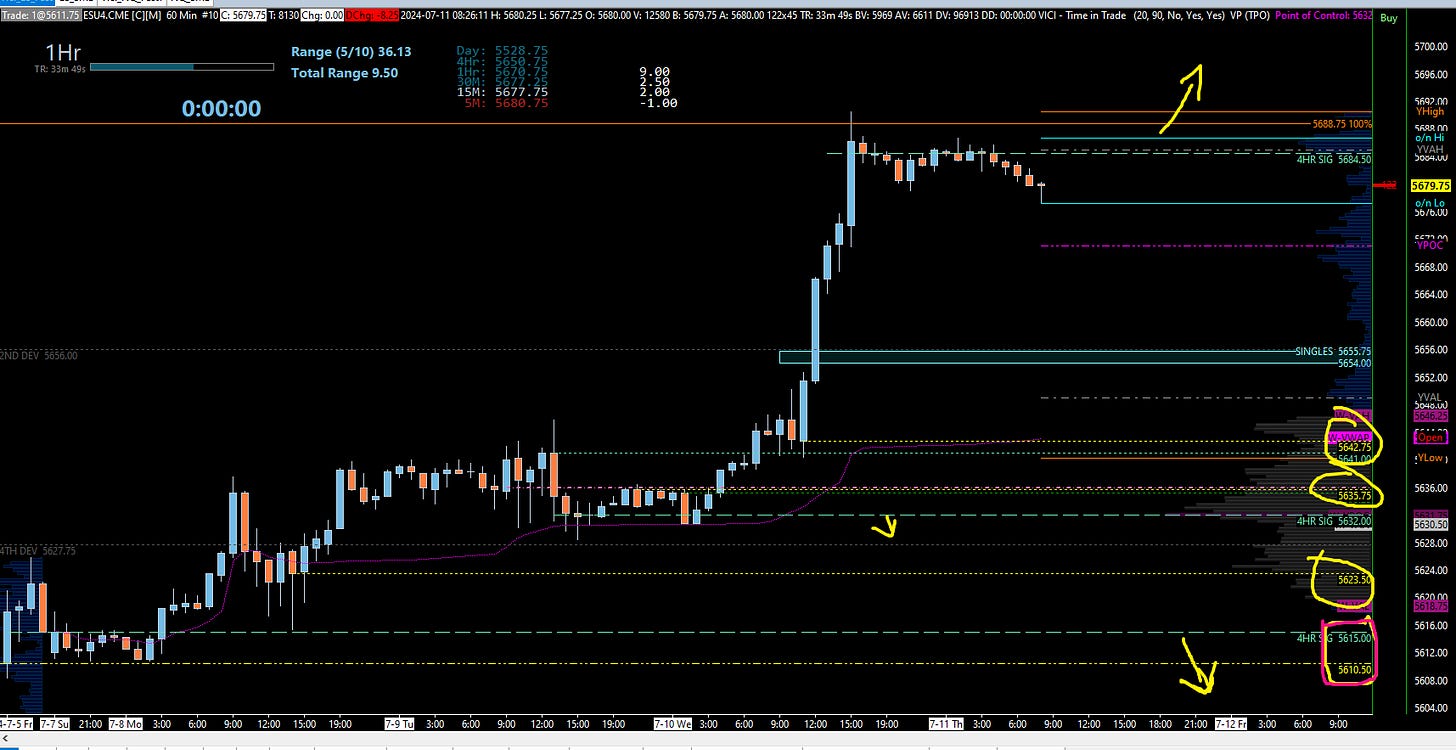Click the magenta 5618.75 price axis tag
This screenshot has height=750, width=1456.
[x=1429, y=607]
